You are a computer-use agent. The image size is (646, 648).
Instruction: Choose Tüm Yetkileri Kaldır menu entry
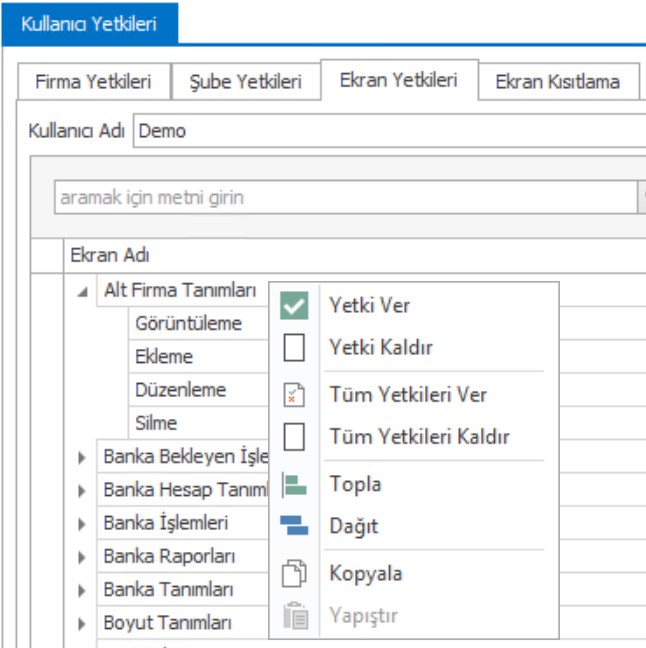pyautogui.click(x=414, y=436)
